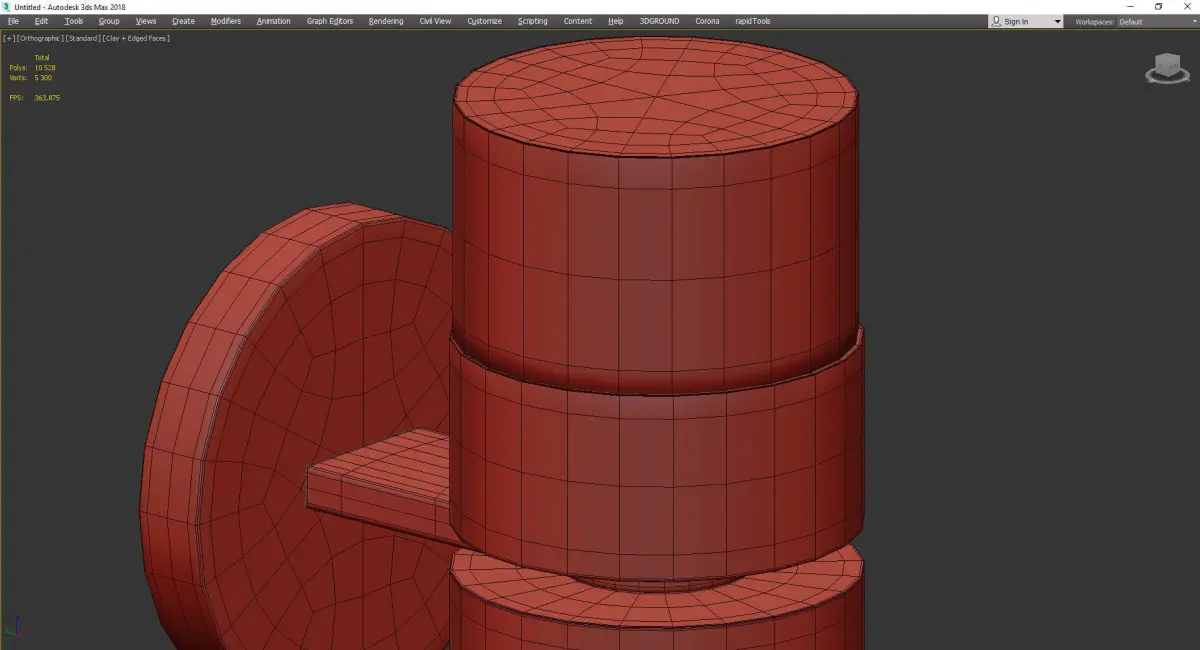
Task: Open the Help menu
Action: 616,21
